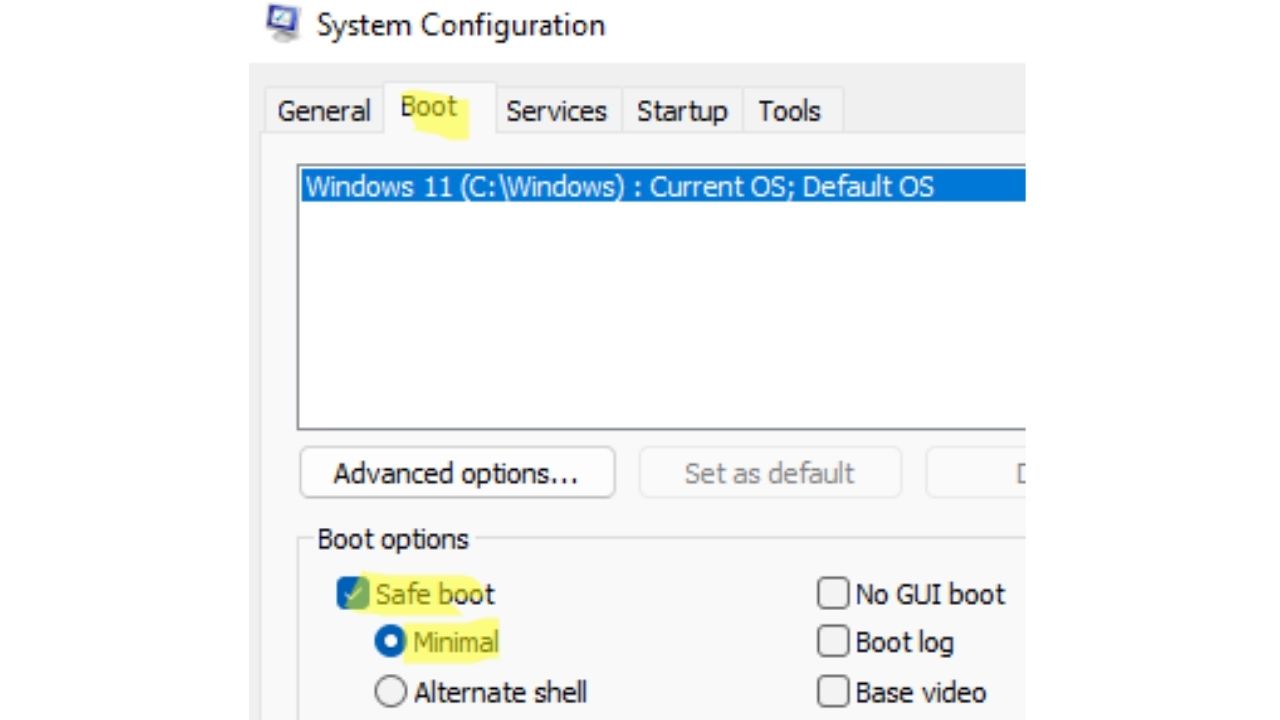Enable the Base video checkbox
The width and height of the screenshot is (1280, 720).
tap(833, 692)
